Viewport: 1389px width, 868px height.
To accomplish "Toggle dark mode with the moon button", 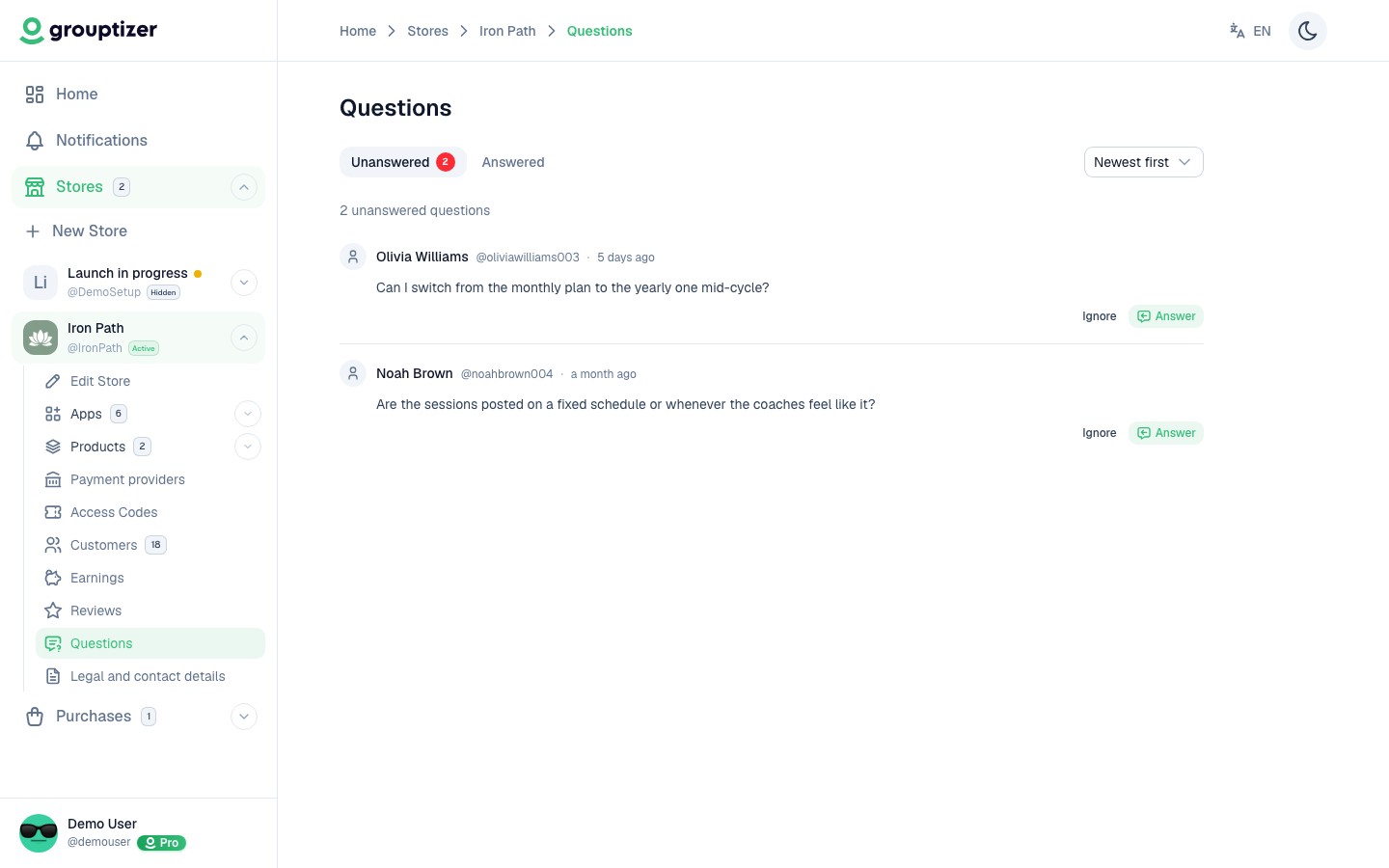I will coord(1308,31).
